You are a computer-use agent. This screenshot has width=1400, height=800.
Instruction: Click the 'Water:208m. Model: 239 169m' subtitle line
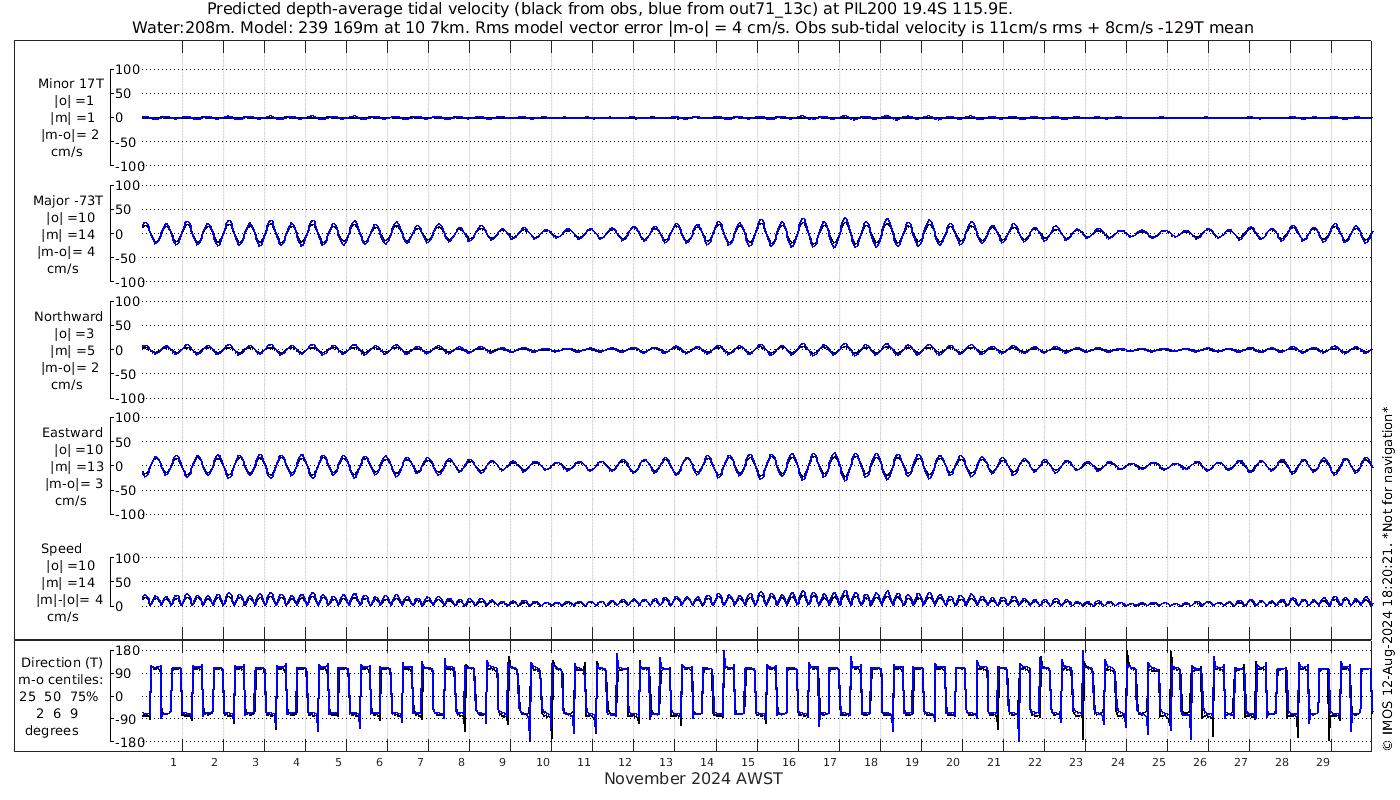click(692, 27)
